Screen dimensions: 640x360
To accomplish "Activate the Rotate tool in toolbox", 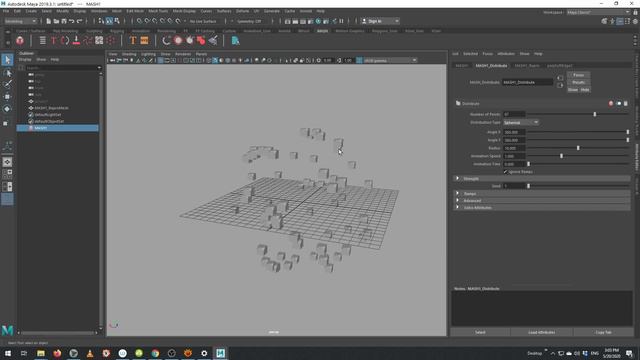I will coord(7,109).
